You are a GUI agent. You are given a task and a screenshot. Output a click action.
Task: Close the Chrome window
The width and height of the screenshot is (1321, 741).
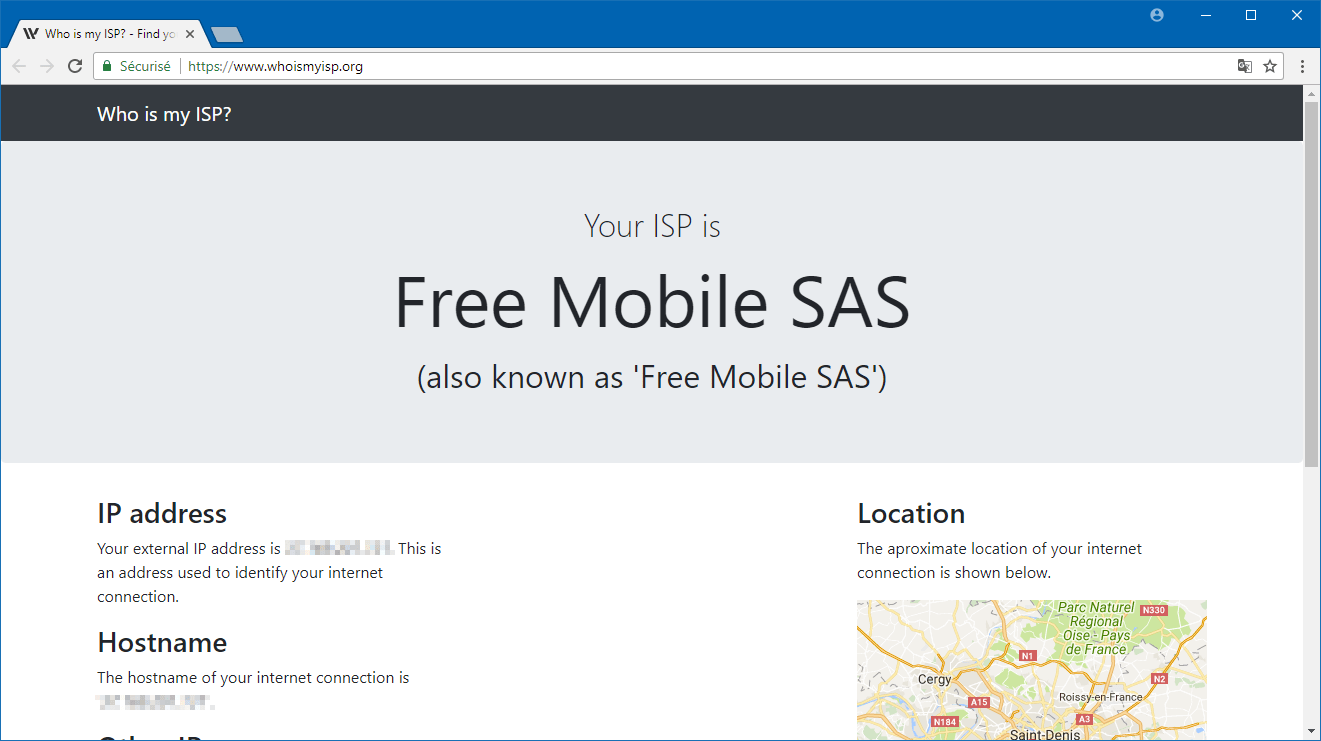(1295, 15)
